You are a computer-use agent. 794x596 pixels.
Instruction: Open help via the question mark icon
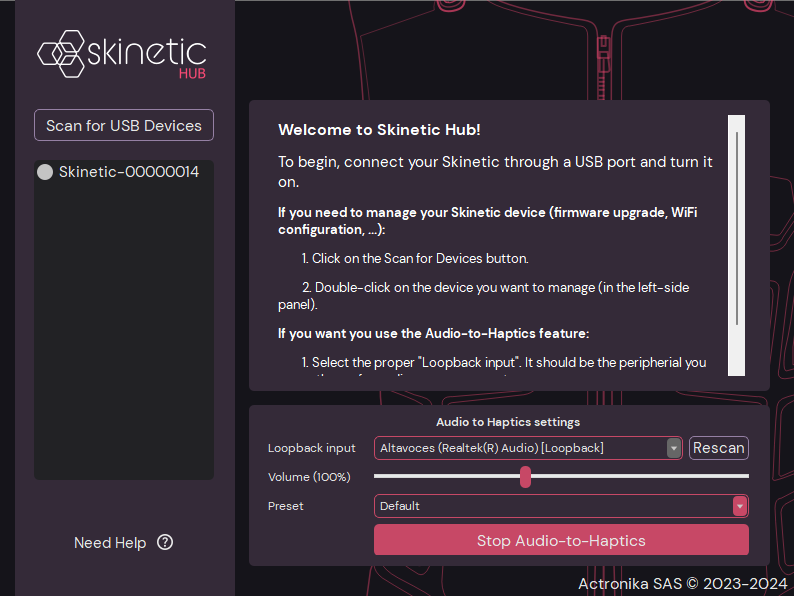(165, 542)
